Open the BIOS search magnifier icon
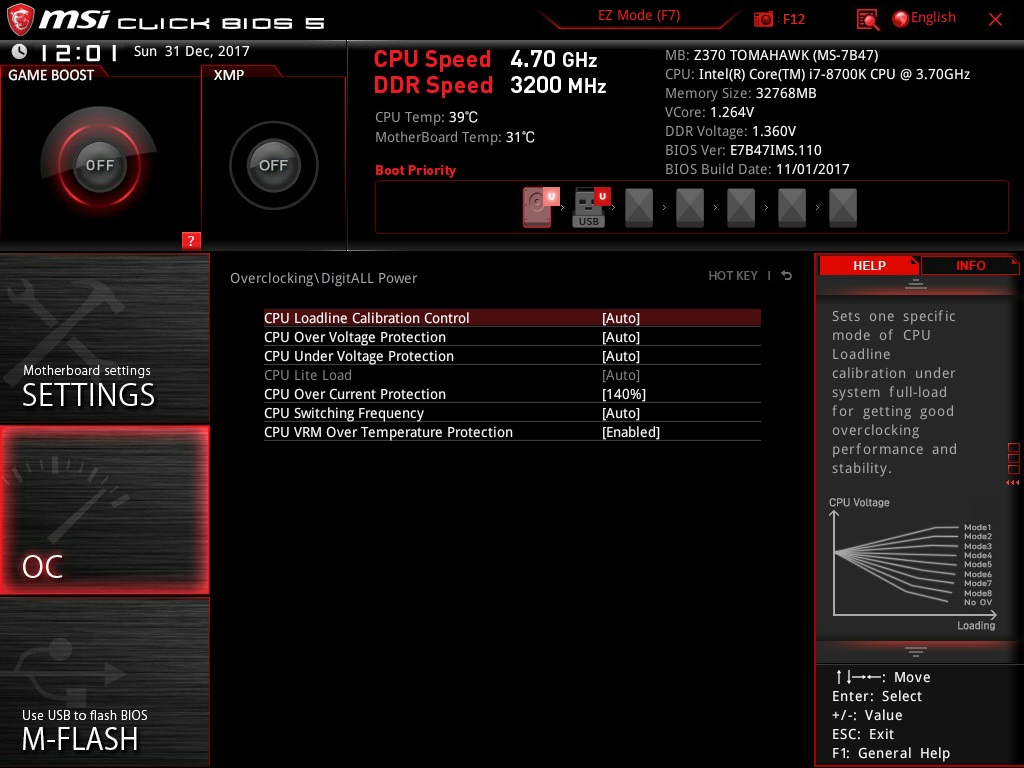The height and width of the screenshot is (768, 1024). click(x=867, y=20)
